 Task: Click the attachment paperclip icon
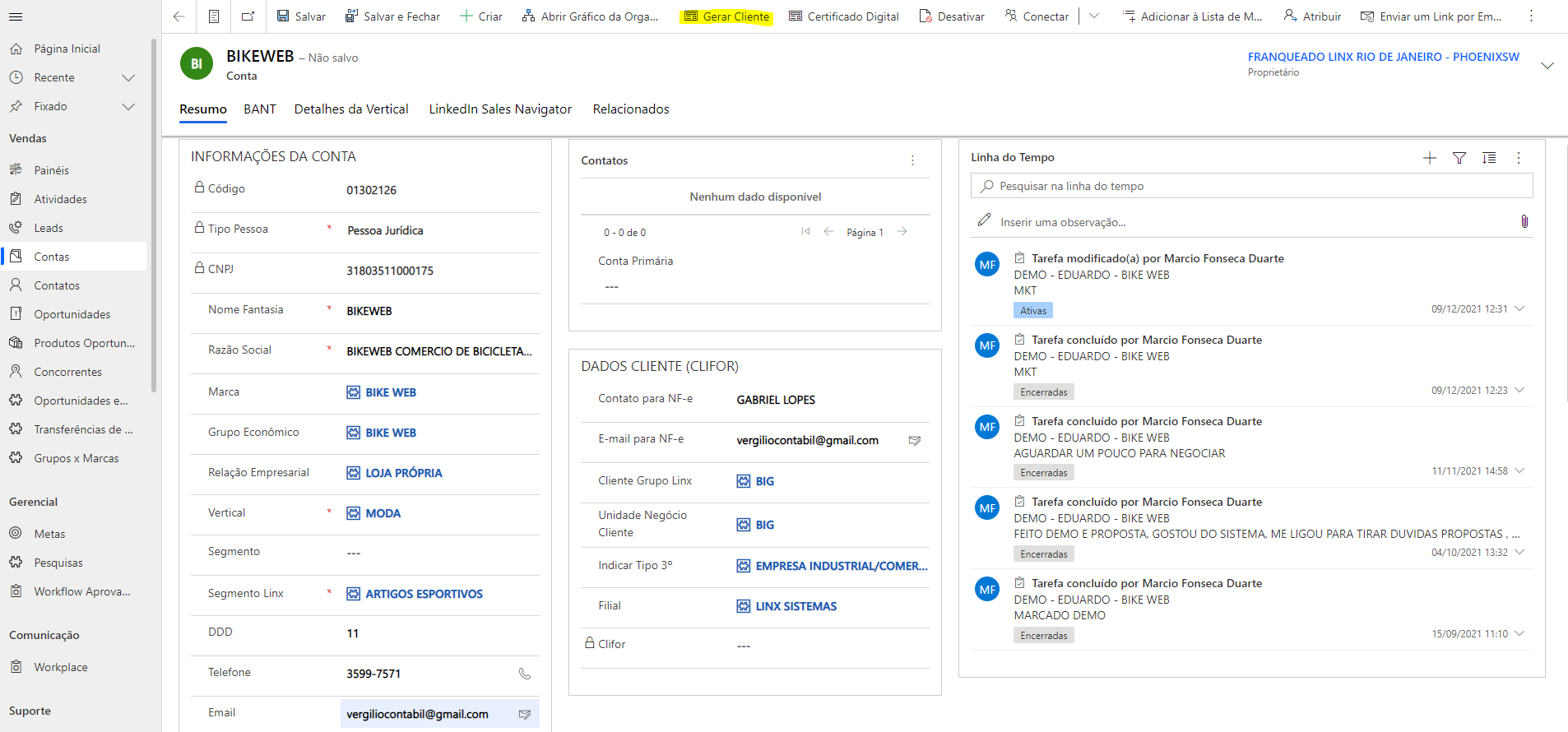click(x=1524, y=222)
